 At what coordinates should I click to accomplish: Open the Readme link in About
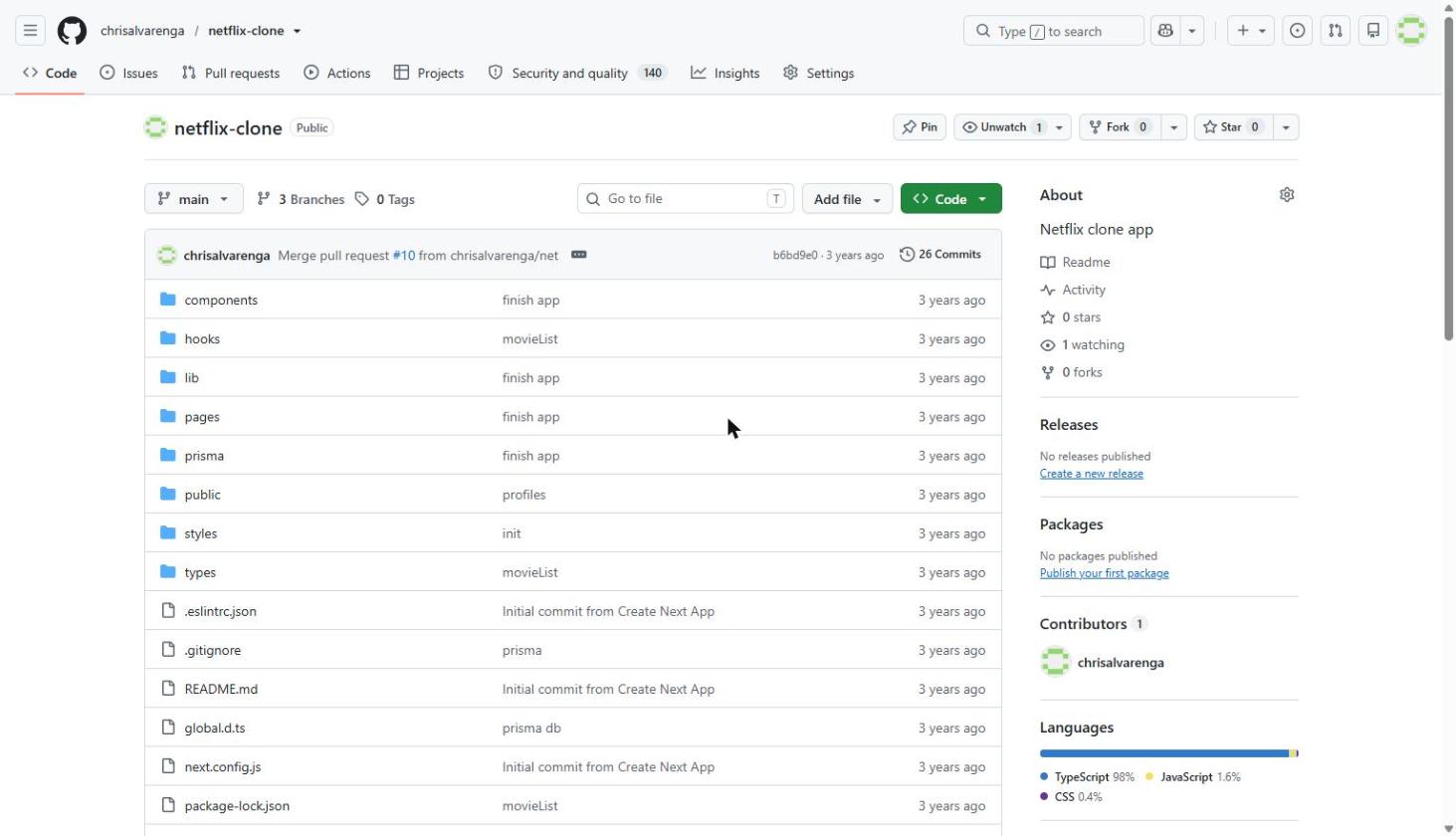[x=1075, y=262]
